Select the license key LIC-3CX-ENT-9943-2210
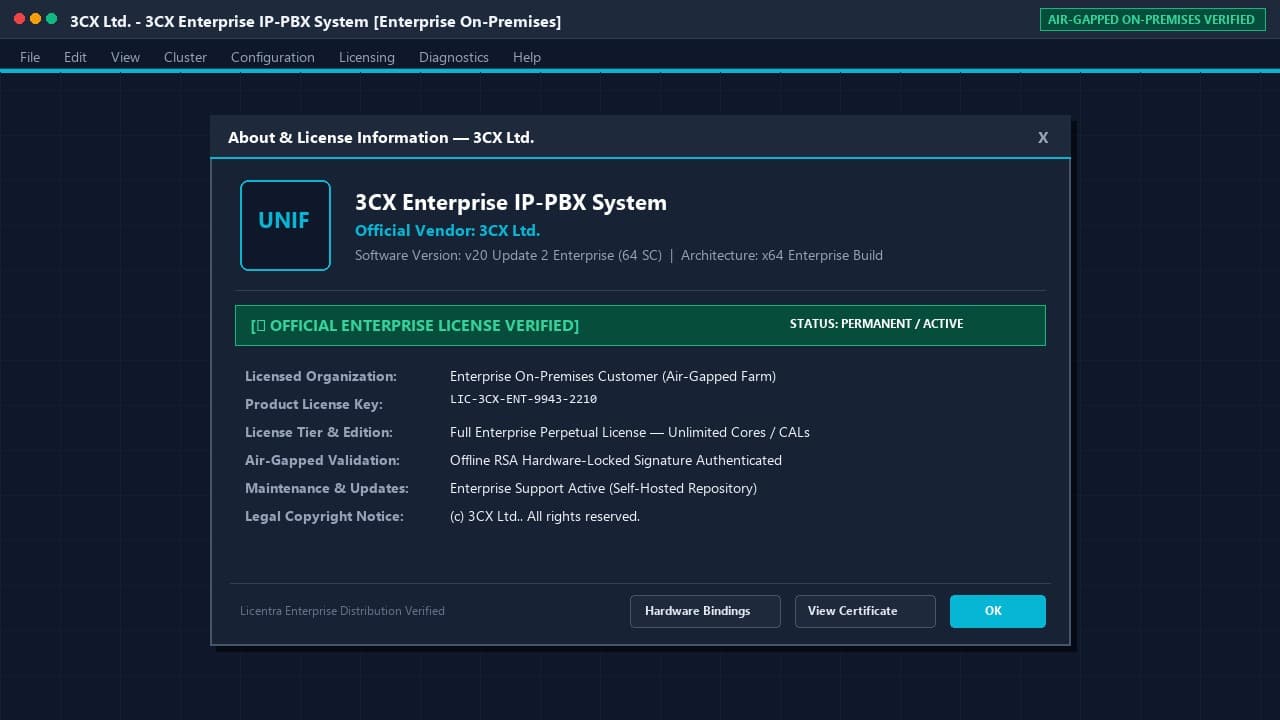Image resolution: width=1280 pixels, height=720 pixels. pyautogui.click(x=523, y=399)
